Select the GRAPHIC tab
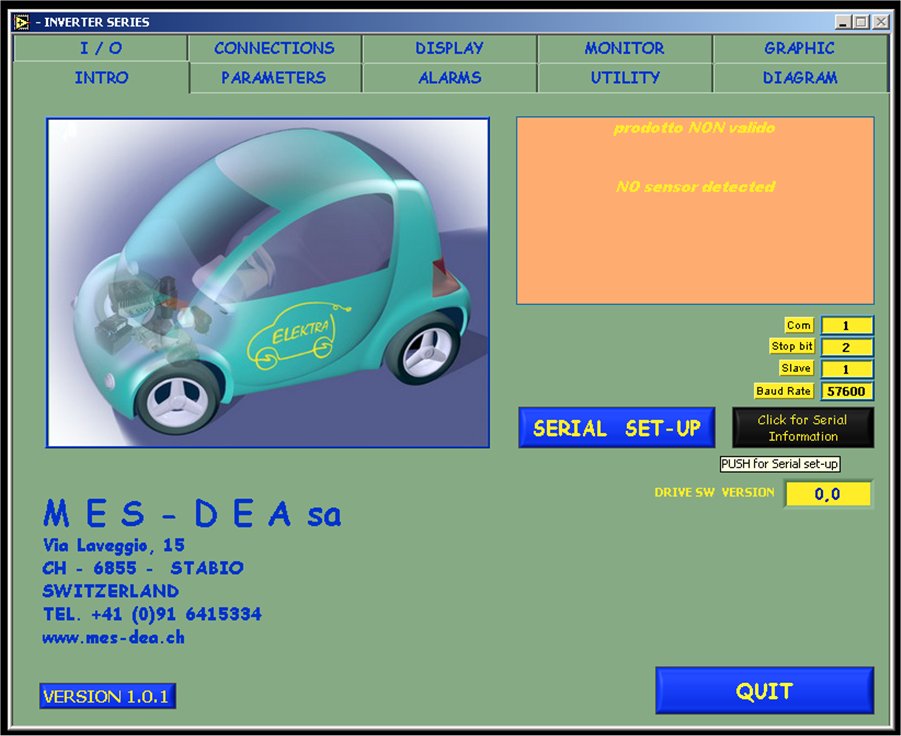The height and width of the screenshot is (736, 901). tap(799, 48)
